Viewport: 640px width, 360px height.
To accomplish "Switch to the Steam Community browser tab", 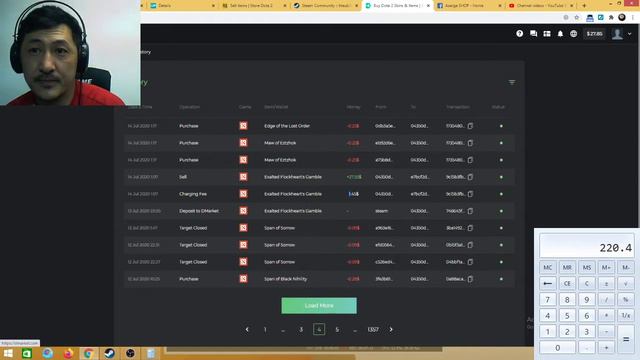I will click(326, 6).
